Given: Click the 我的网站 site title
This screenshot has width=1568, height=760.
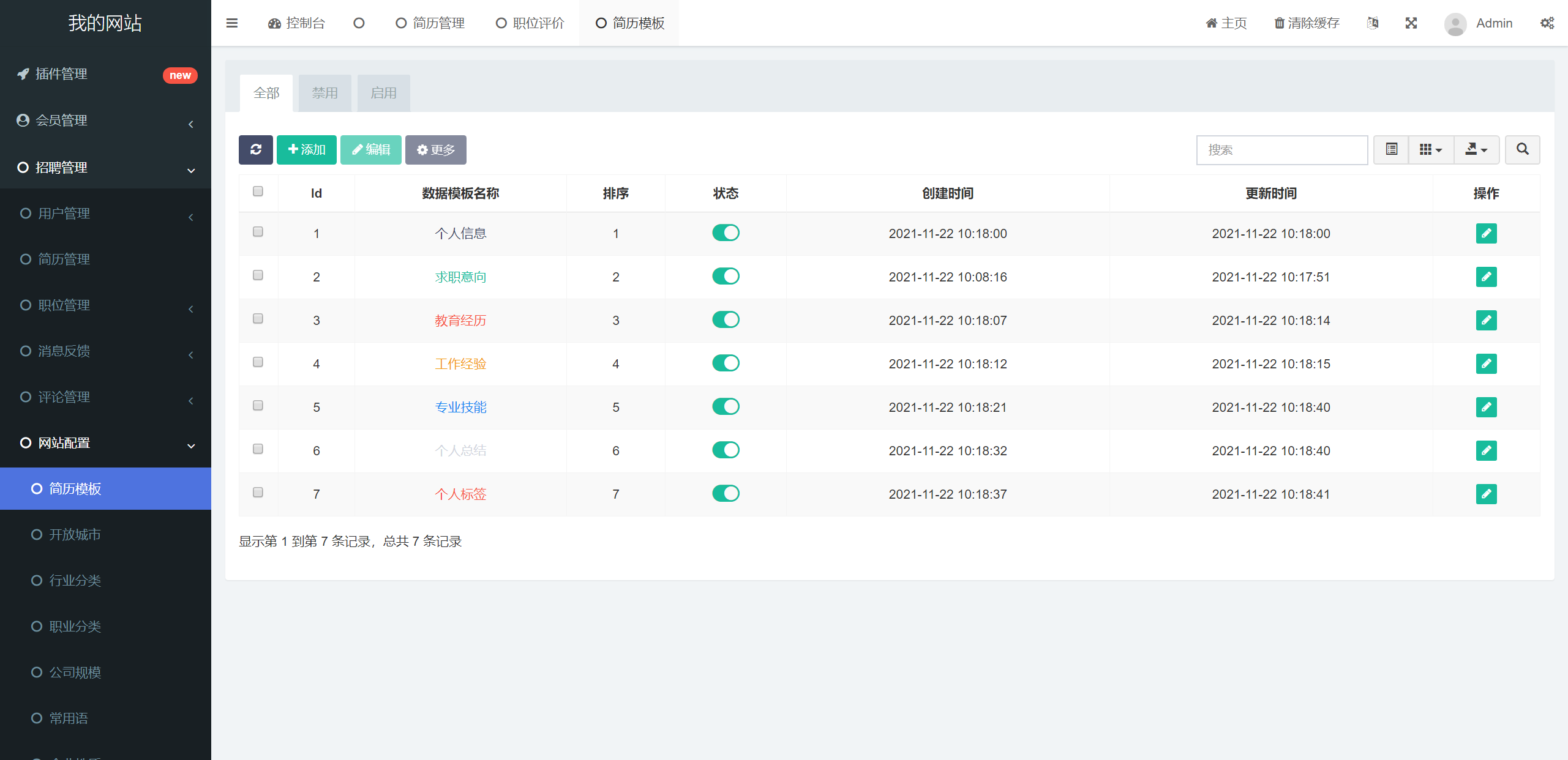Looking at the screenshot, I should point(105,23).
